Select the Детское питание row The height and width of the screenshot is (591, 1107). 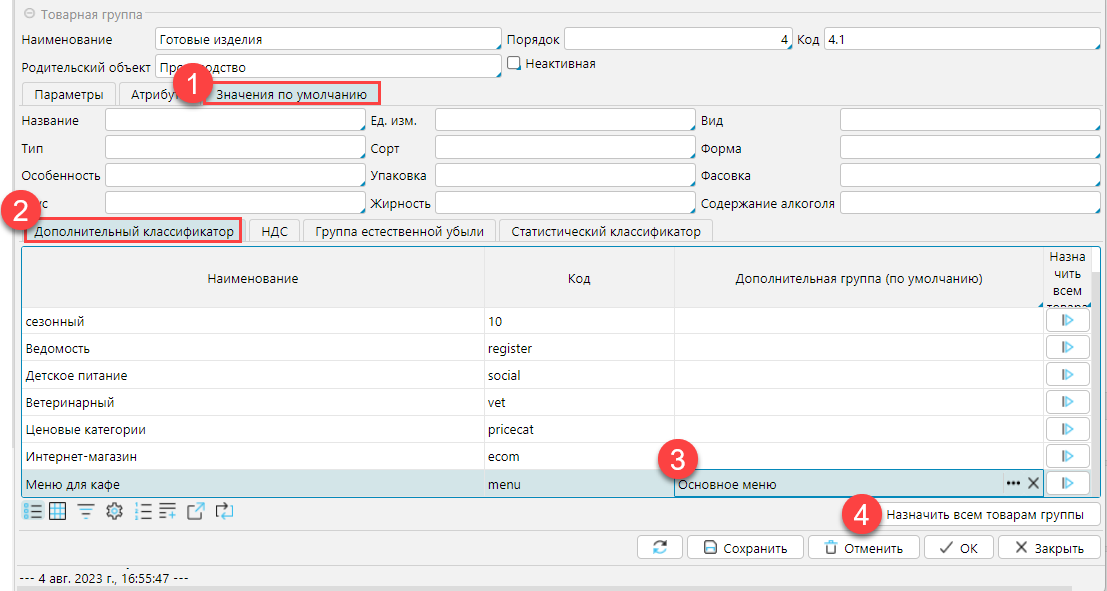click(x=252, y=375)
